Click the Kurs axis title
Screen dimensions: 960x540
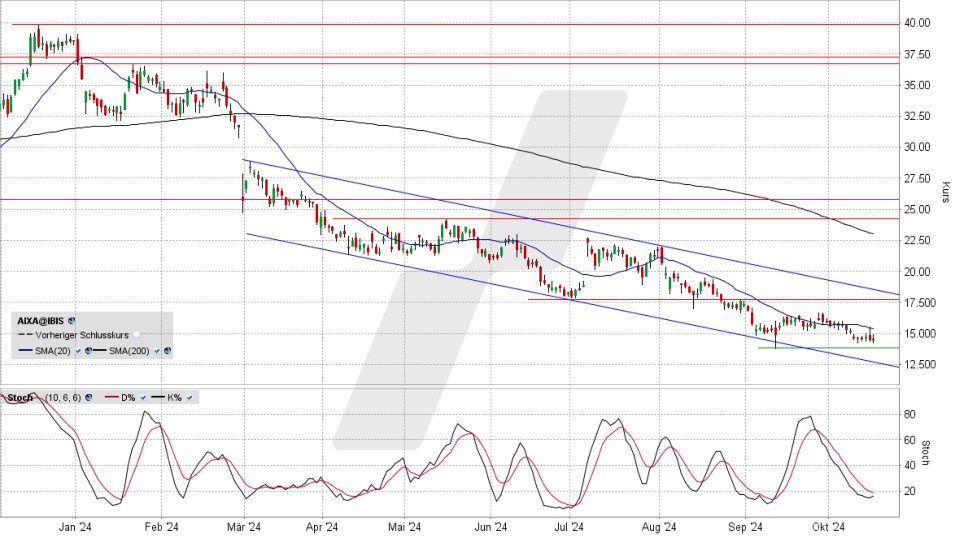coord(945,192)
